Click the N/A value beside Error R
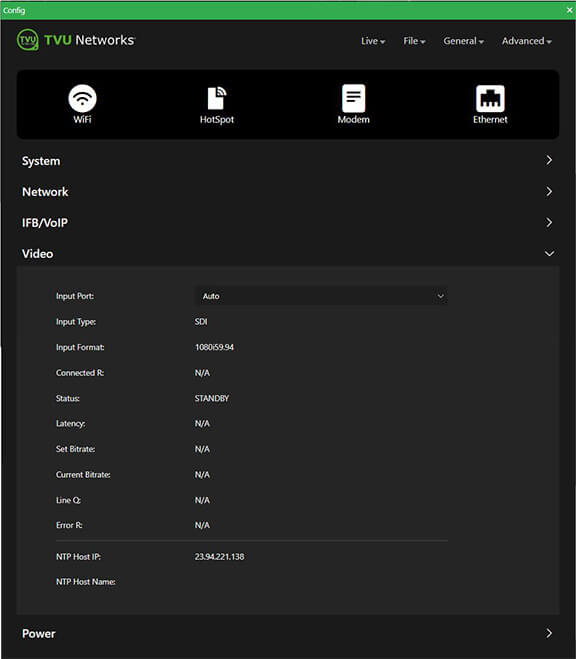The width and height of the screenshot is (576, 659). (202, 525)
